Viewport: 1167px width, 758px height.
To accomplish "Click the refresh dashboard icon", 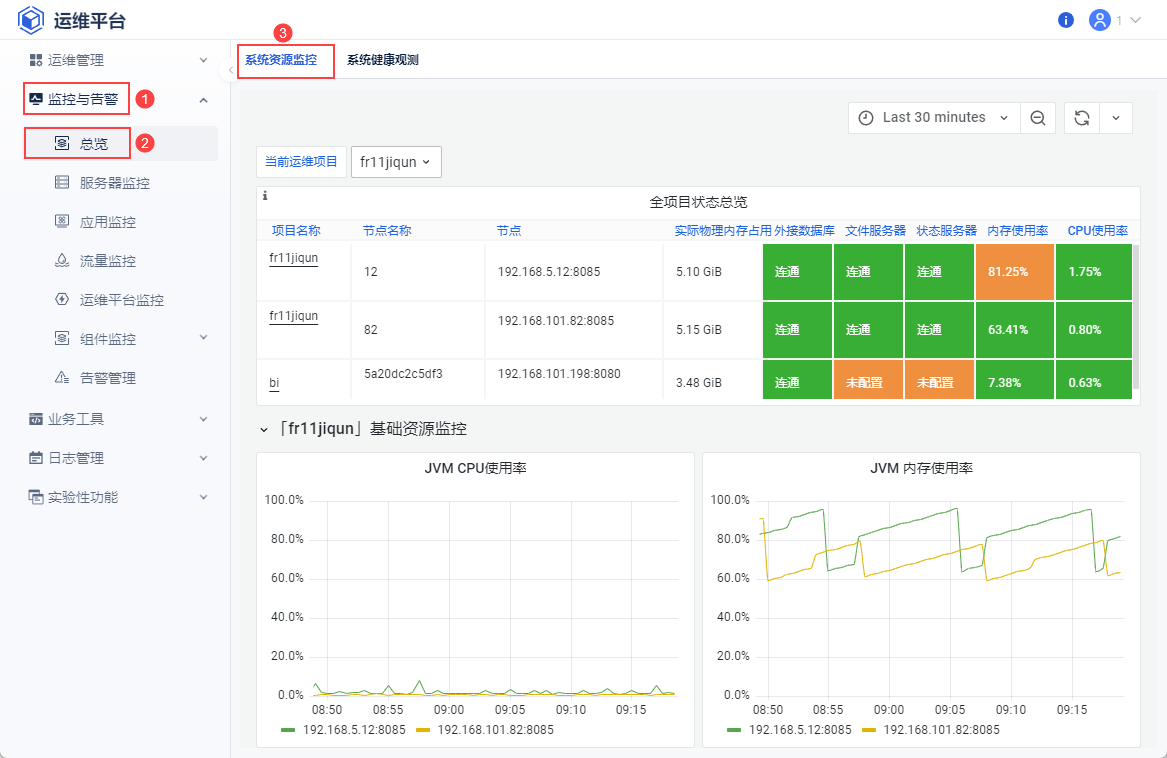I will tap(1081, 118).
